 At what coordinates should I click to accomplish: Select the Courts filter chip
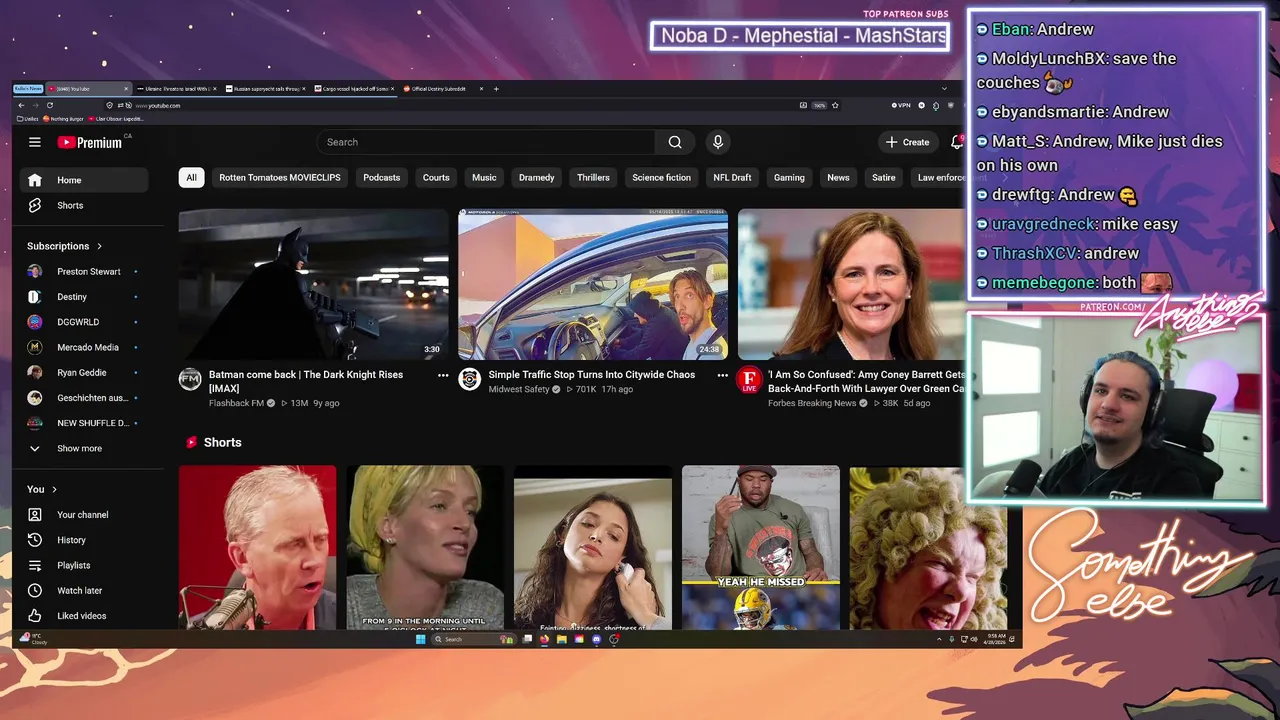pos(436,177)
